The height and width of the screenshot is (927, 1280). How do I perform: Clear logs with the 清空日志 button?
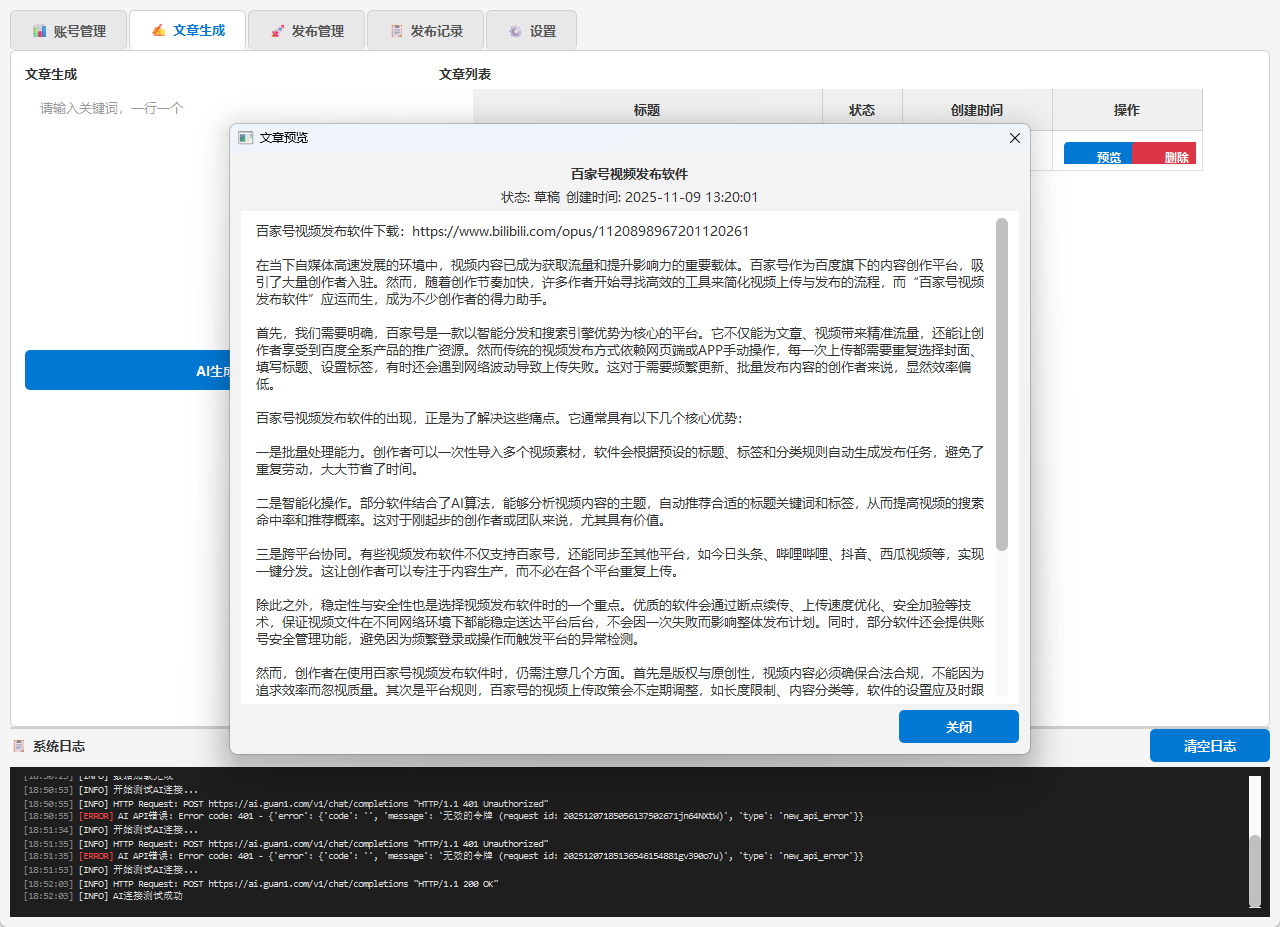[1209, 746]
